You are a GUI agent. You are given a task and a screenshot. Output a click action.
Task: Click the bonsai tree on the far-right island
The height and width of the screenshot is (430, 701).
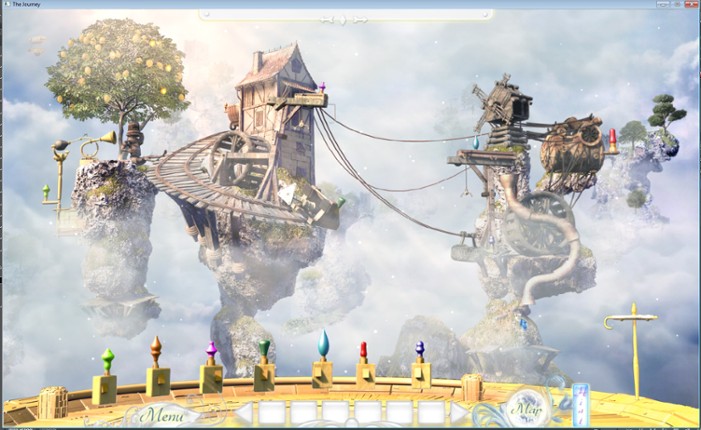[666, 111]
